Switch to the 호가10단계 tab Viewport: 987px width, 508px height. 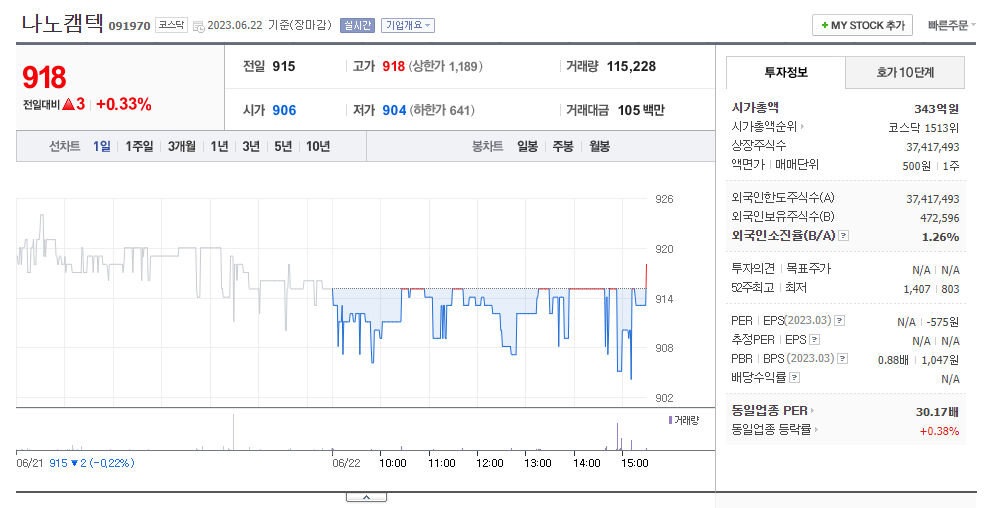pyautogui.click(x=905, y=72)
